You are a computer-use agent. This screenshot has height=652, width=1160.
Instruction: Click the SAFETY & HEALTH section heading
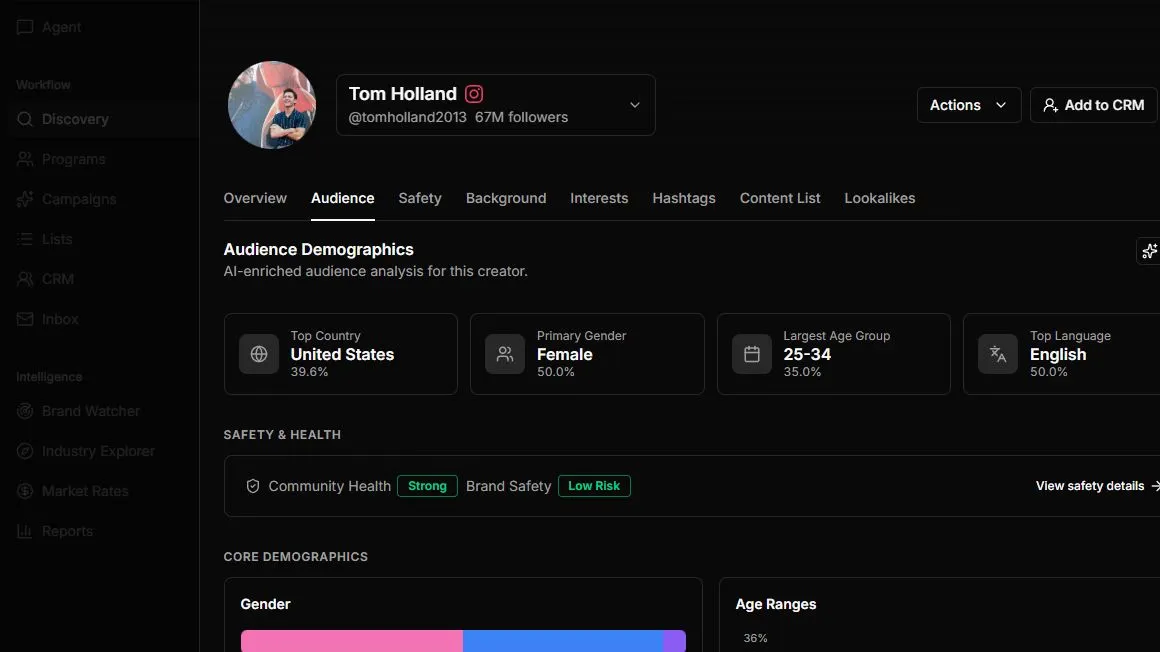pos(283,435)
